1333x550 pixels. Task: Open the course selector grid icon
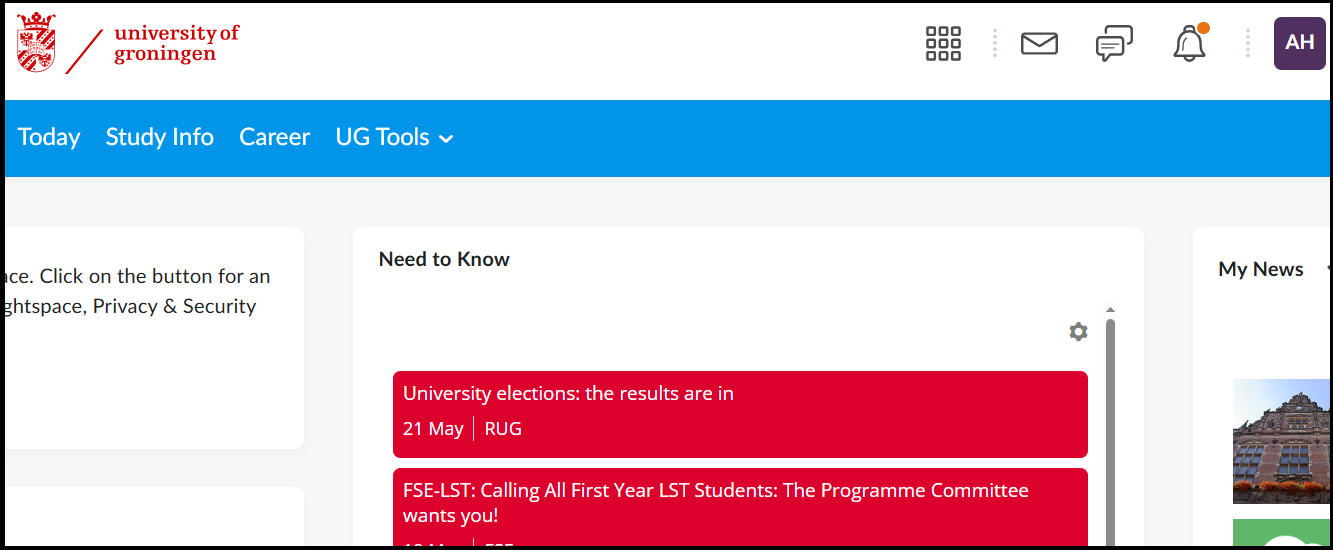tap(943, 44)
